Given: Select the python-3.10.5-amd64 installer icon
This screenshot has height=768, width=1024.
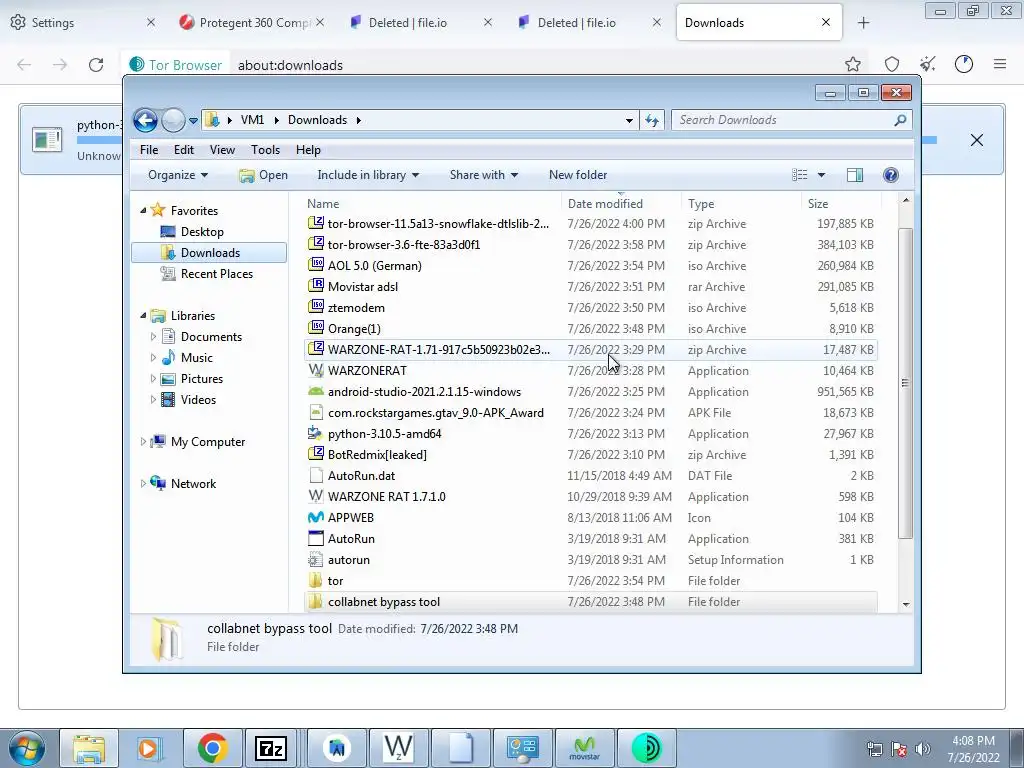Looking at the screenshot, I should 315,433.
